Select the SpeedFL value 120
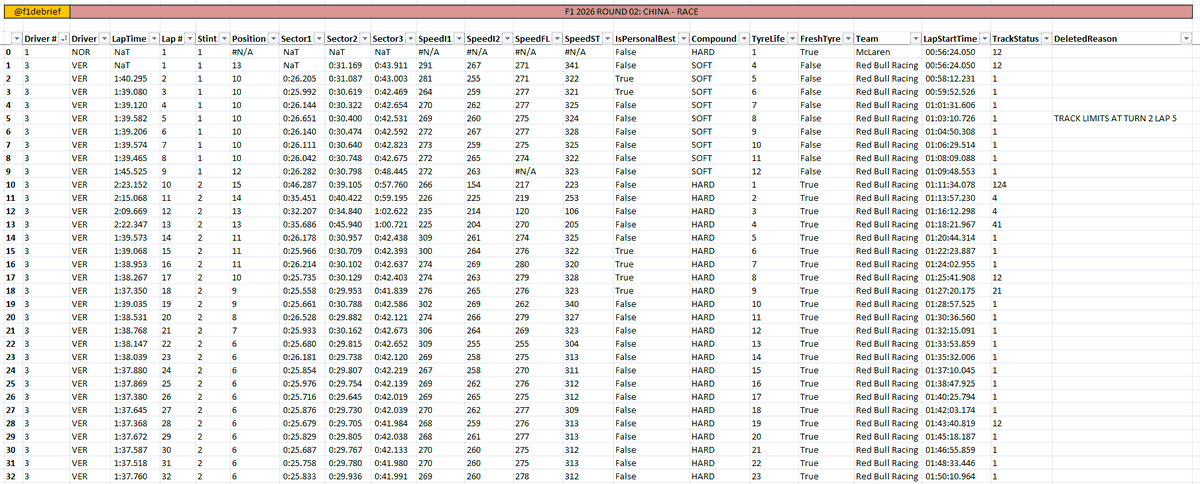The height and width of the screenshot is (484, 1200). (521, 212)
